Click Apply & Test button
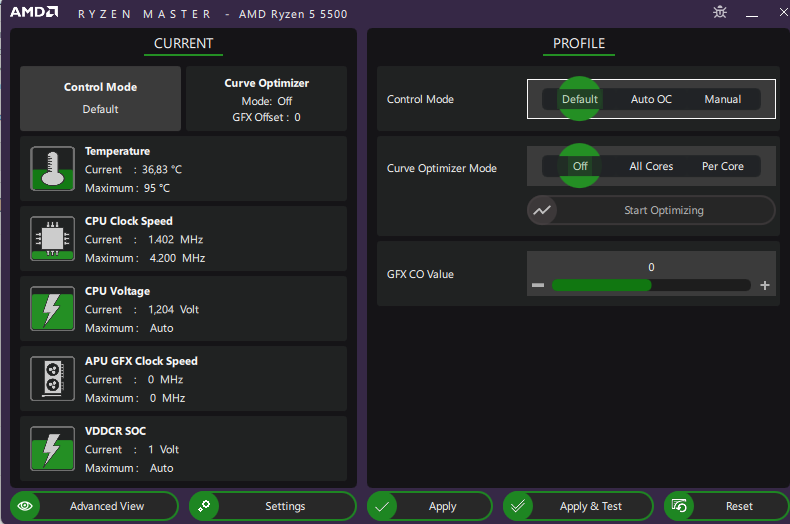This screenshot has height=524, width=790. (578, 506)
